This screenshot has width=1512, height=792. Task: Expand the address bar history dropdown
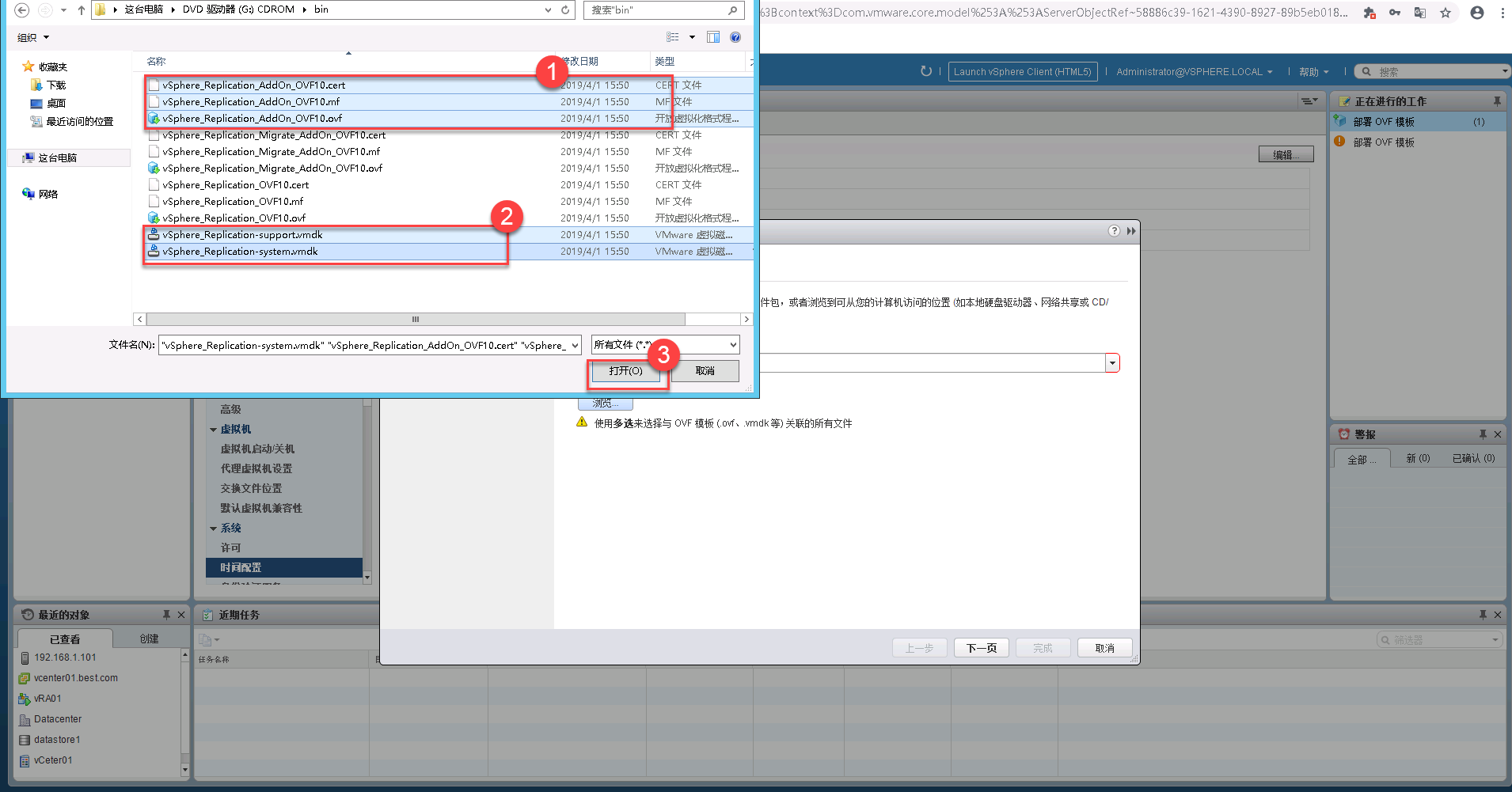pyautogui.click(x=548, y=10)
